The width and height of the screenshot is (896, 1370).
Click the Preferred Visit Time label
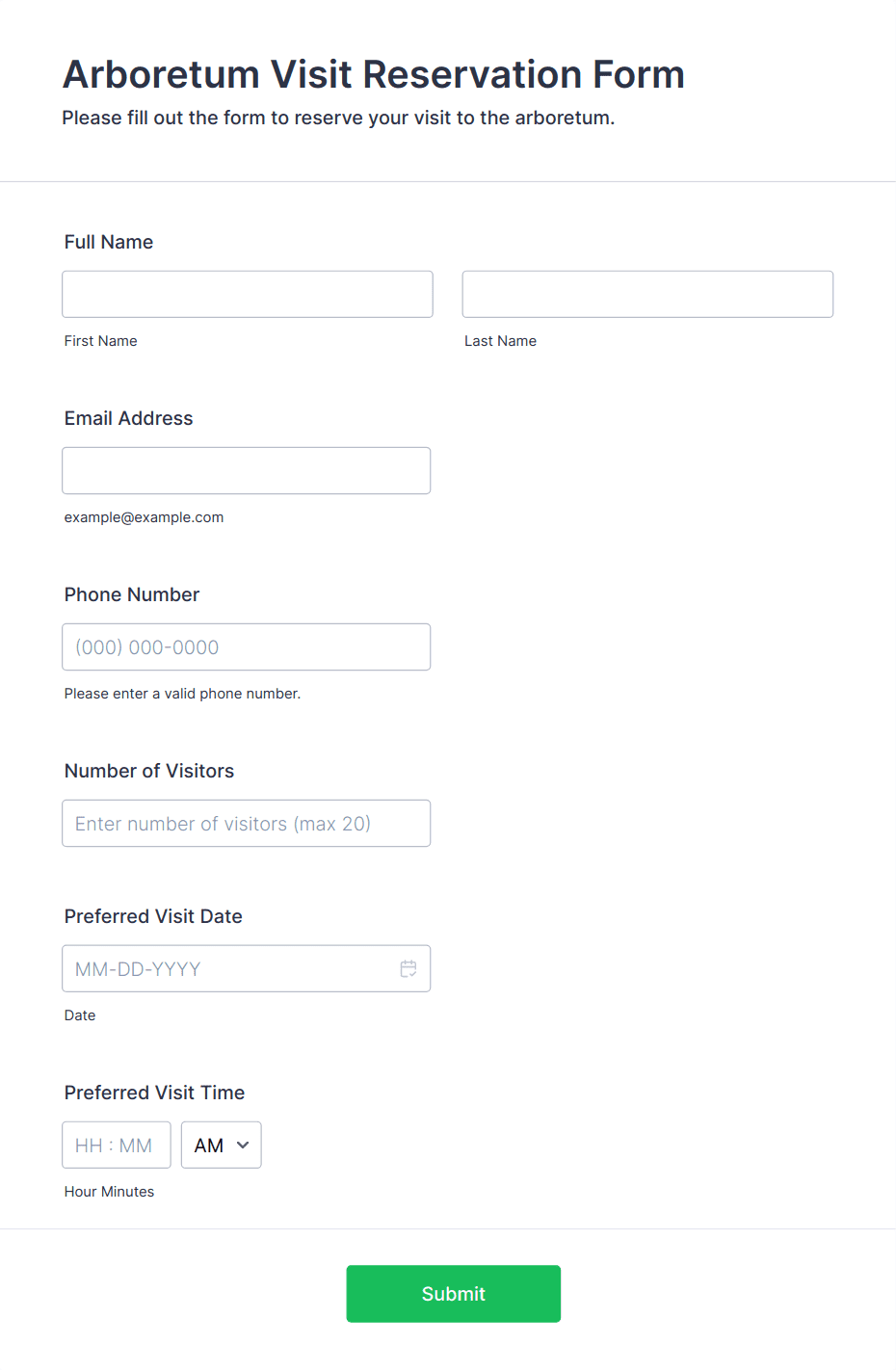tap(154, 1093)
